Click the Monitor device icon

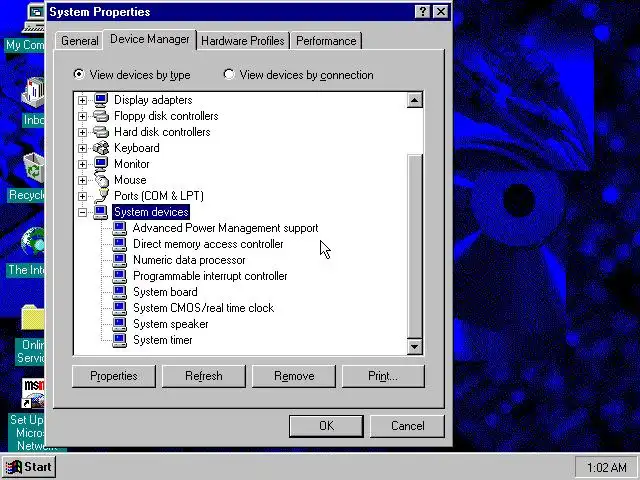(101, 164)
